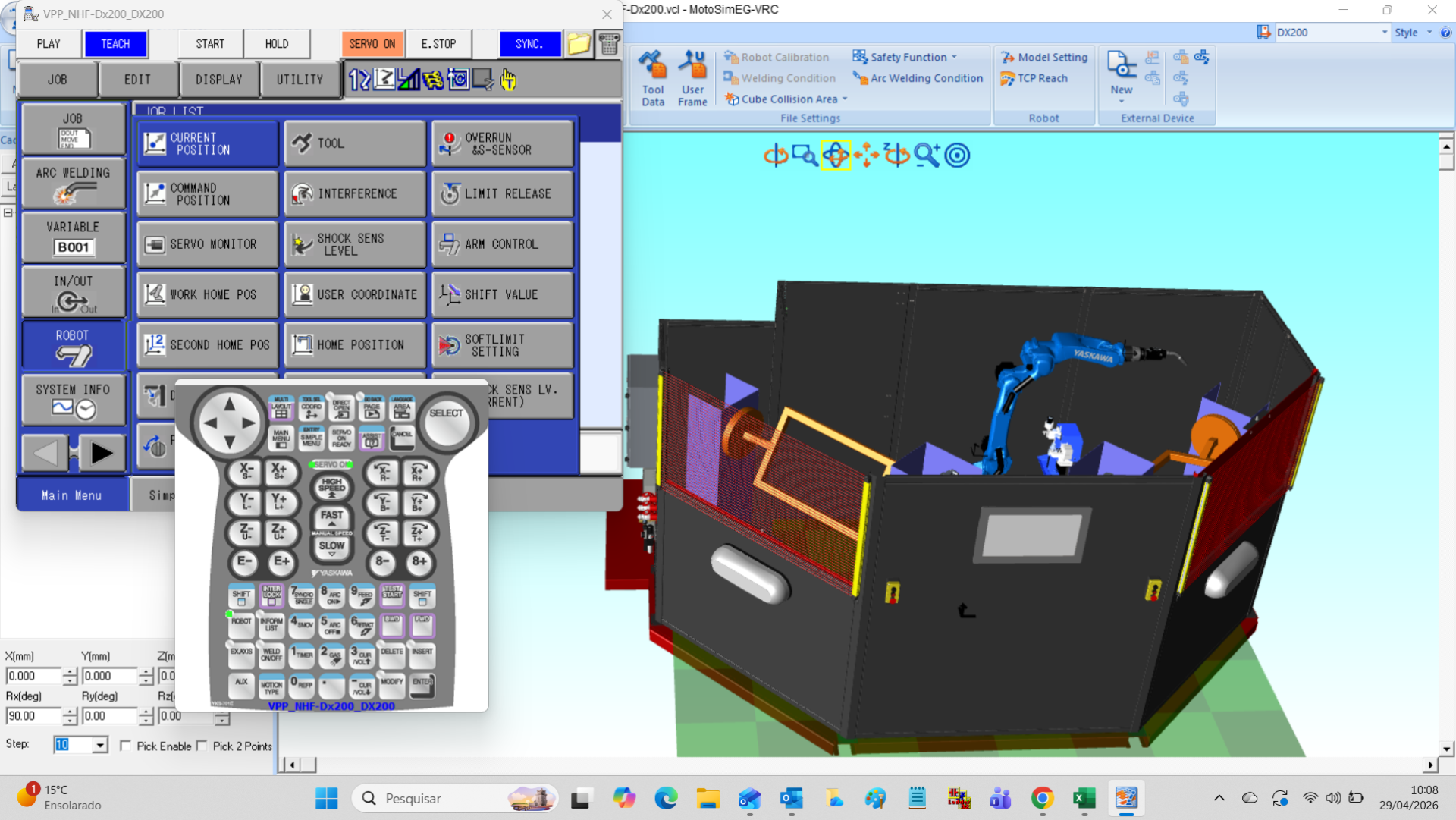
Task: Select the Z-axis rotate view tool
Action: pos(896,156)
